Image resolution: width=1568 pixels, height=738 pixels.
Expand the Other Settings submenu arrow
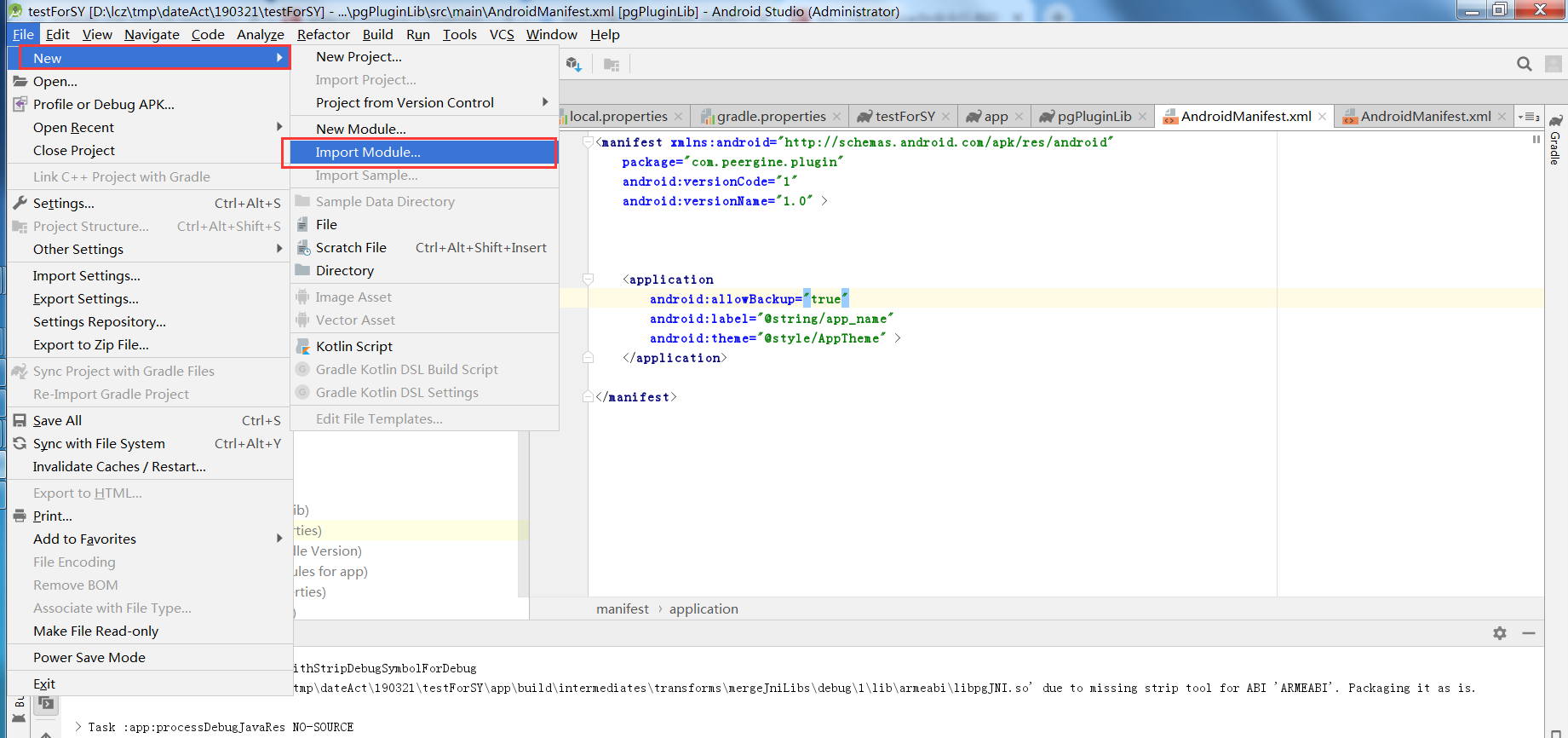(x=279, y=249)
